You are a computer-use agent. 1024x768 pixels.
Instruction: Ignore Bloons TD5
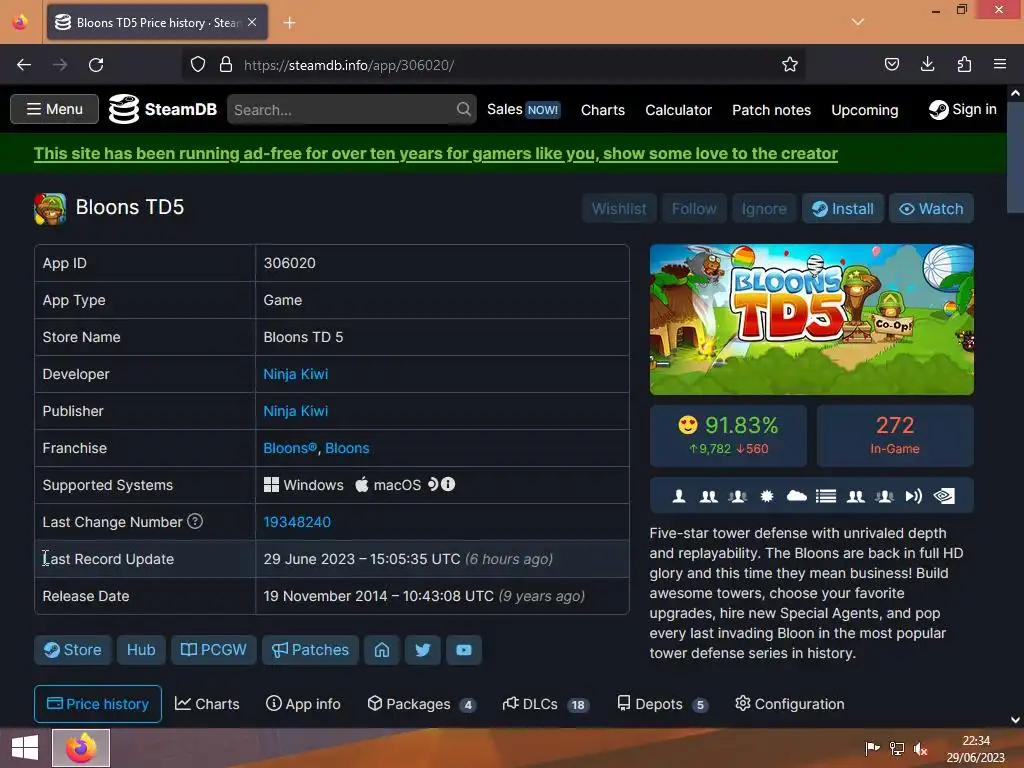click(x=763, y=208)
